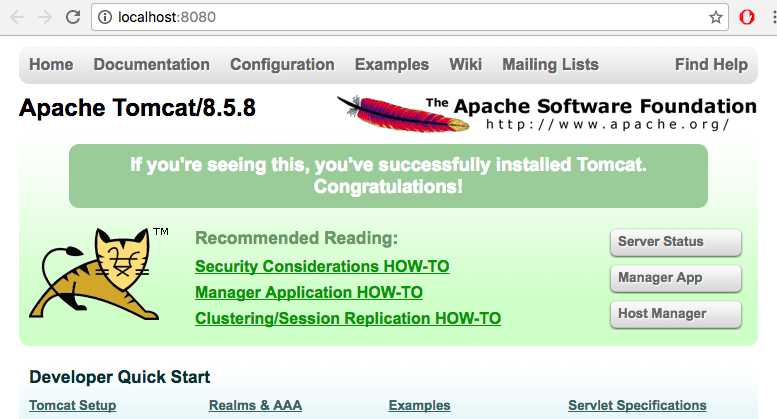The width and height of the screenshot is (777, 419).
Task: Open Examples link under Developer Quick Start
Action: click(419, 405)
